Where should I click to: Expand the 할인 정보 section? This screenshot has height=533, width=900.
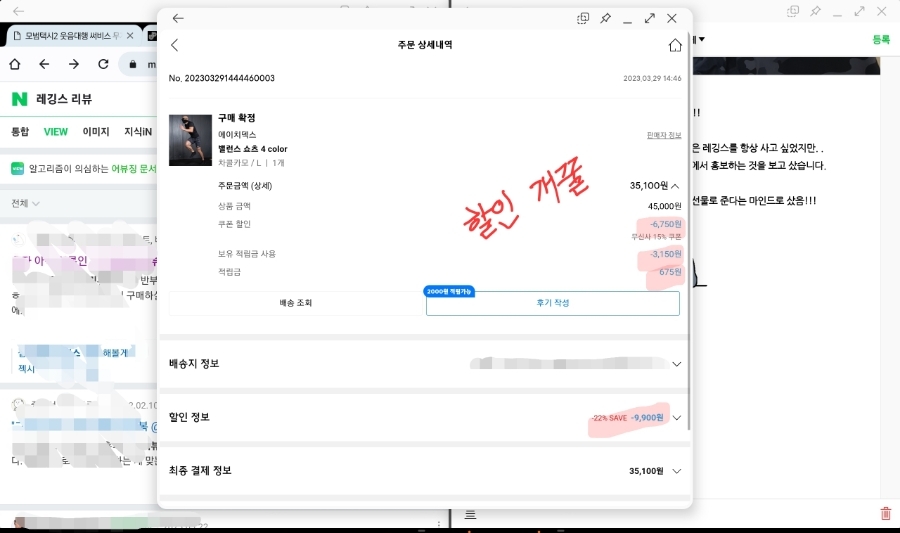pos(677,418)
